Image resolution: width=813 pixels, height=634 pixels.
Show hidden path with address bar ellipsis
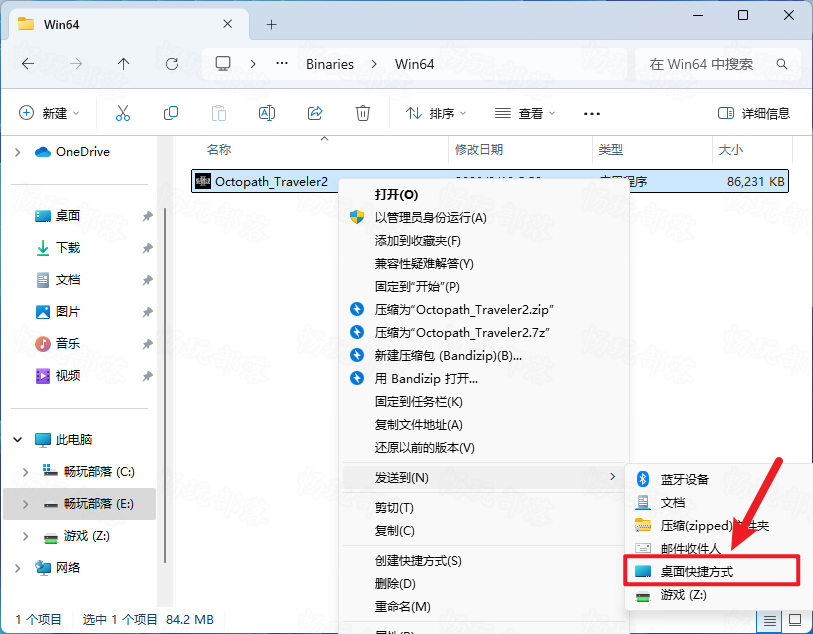click(282, 64)
